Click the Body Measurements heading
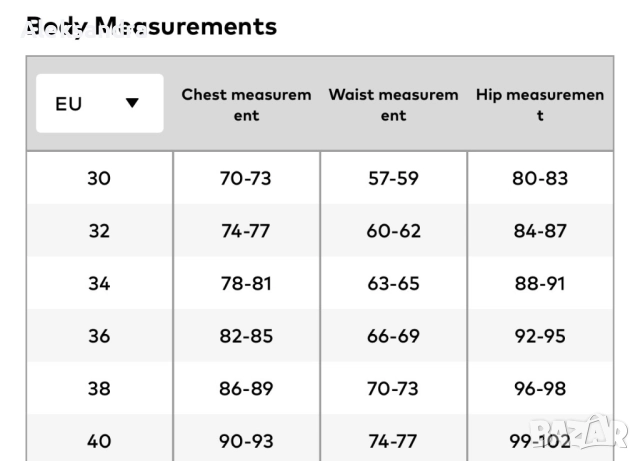Screen dimensions: 640x461 pyautogui.click(x=151, y=26)
